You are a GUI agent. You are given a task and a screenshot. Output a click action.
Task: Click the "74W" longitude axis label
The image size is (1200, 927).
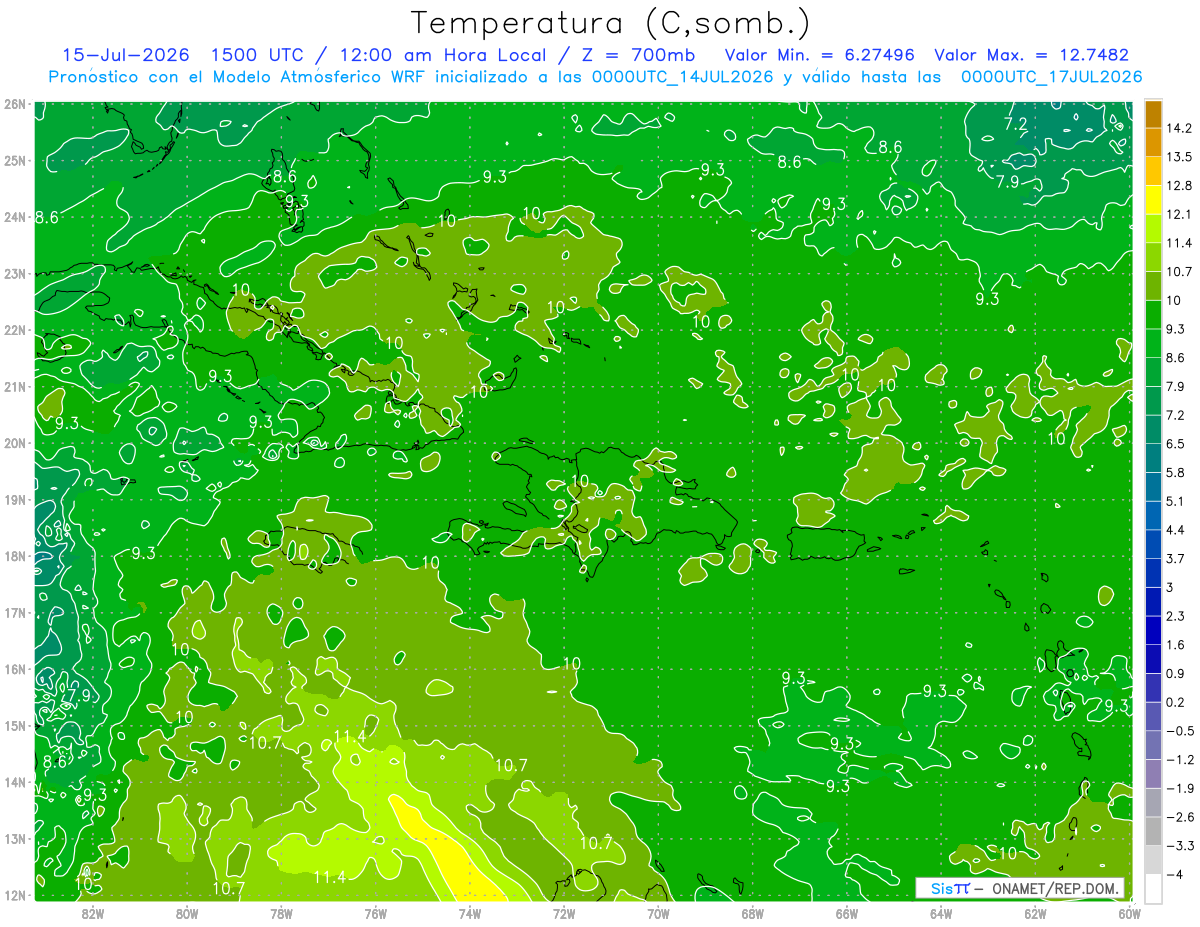470,912
